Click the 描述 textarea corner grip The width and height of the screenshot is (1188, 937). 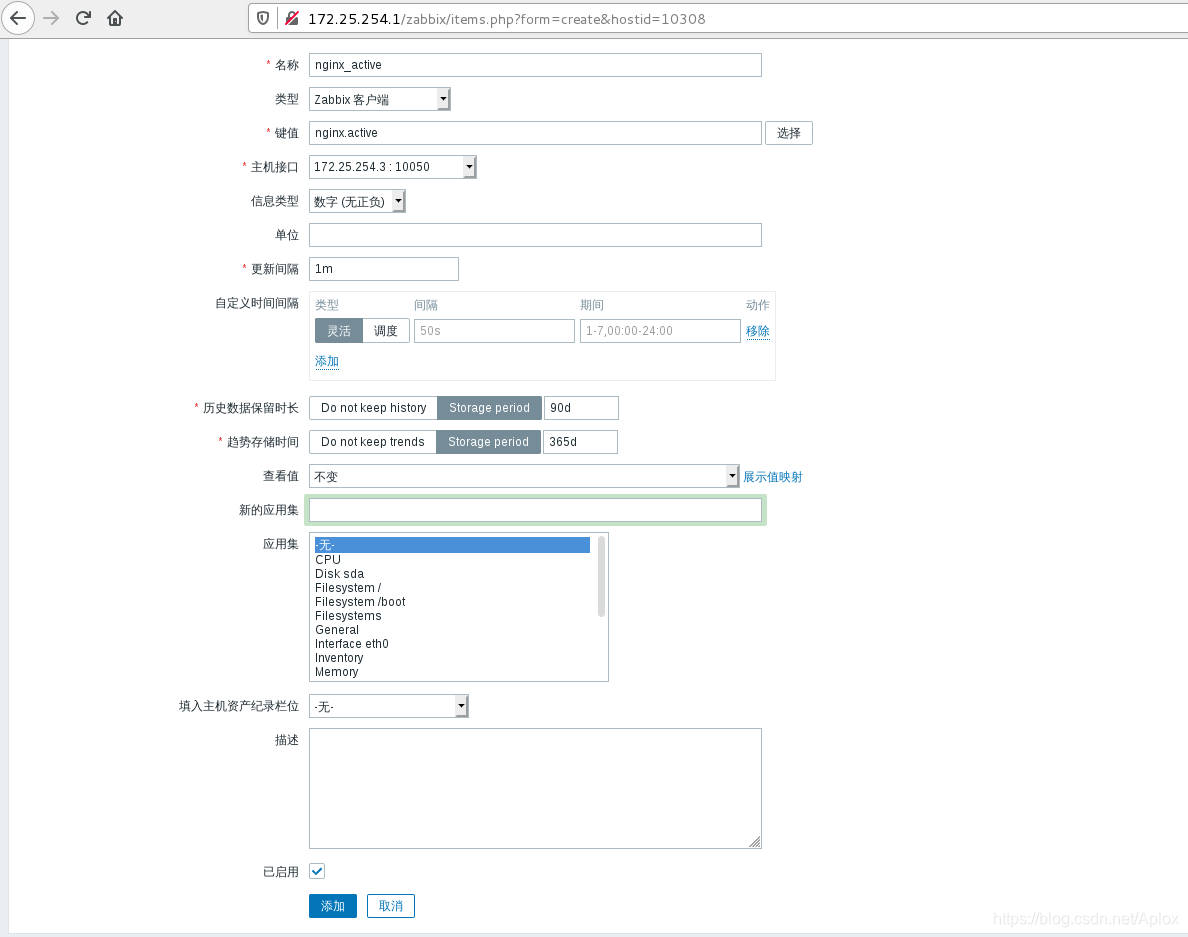click(x=755, y=842)
